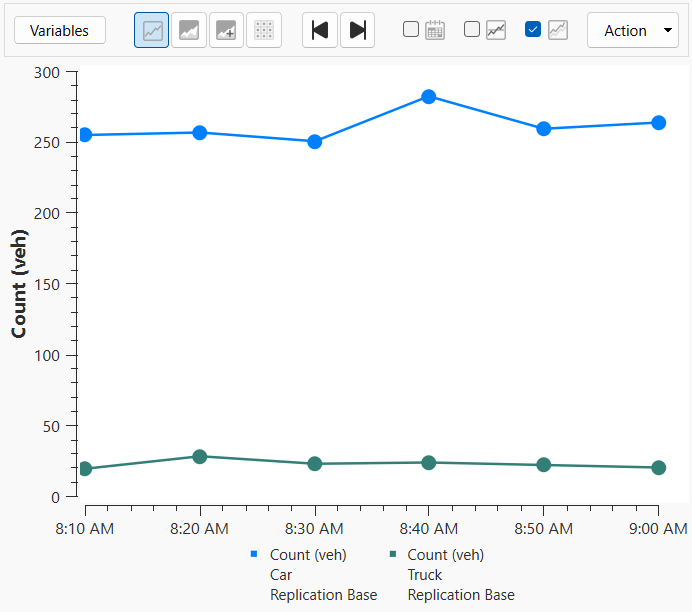Viewport: 692px width, 612px height.
Task: Uncheck the blue checked checkbox
Action: pyautogui.click(x=533, y=30)
